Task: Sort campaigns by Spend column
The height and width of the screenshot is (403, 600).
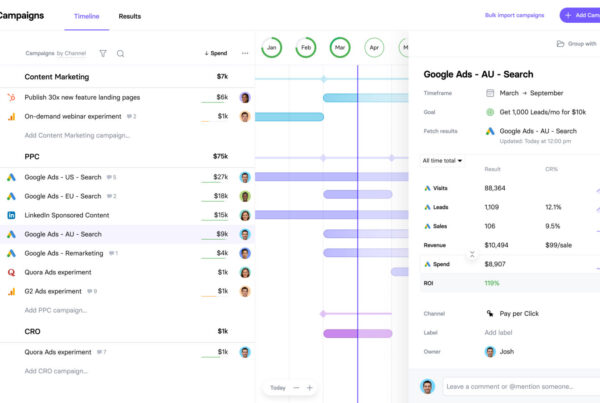Action: [216, 53]
